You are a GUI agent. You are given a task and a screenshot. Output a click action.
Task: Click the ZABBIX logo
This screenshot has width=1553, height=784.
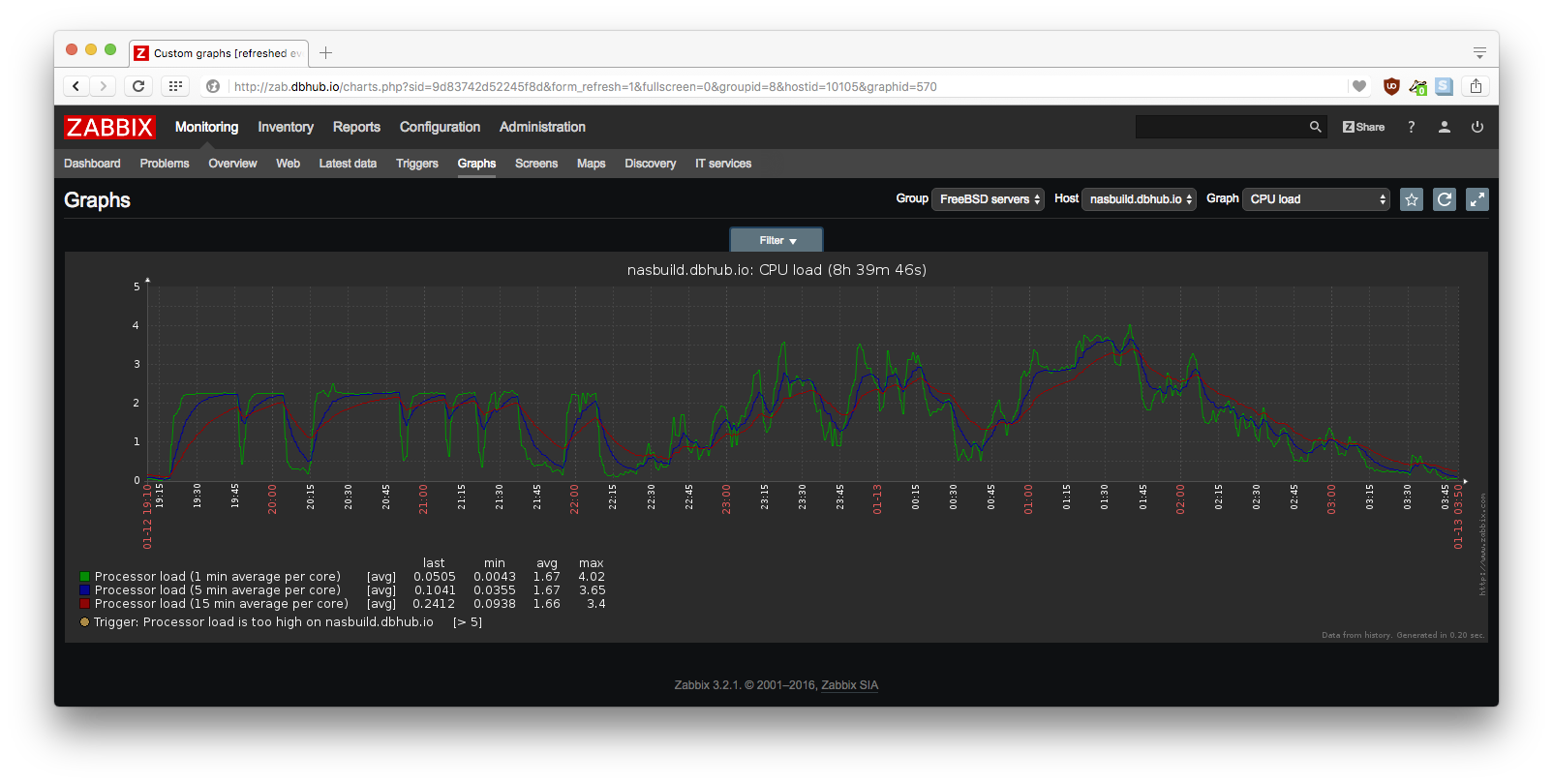[x=109, y=127]
